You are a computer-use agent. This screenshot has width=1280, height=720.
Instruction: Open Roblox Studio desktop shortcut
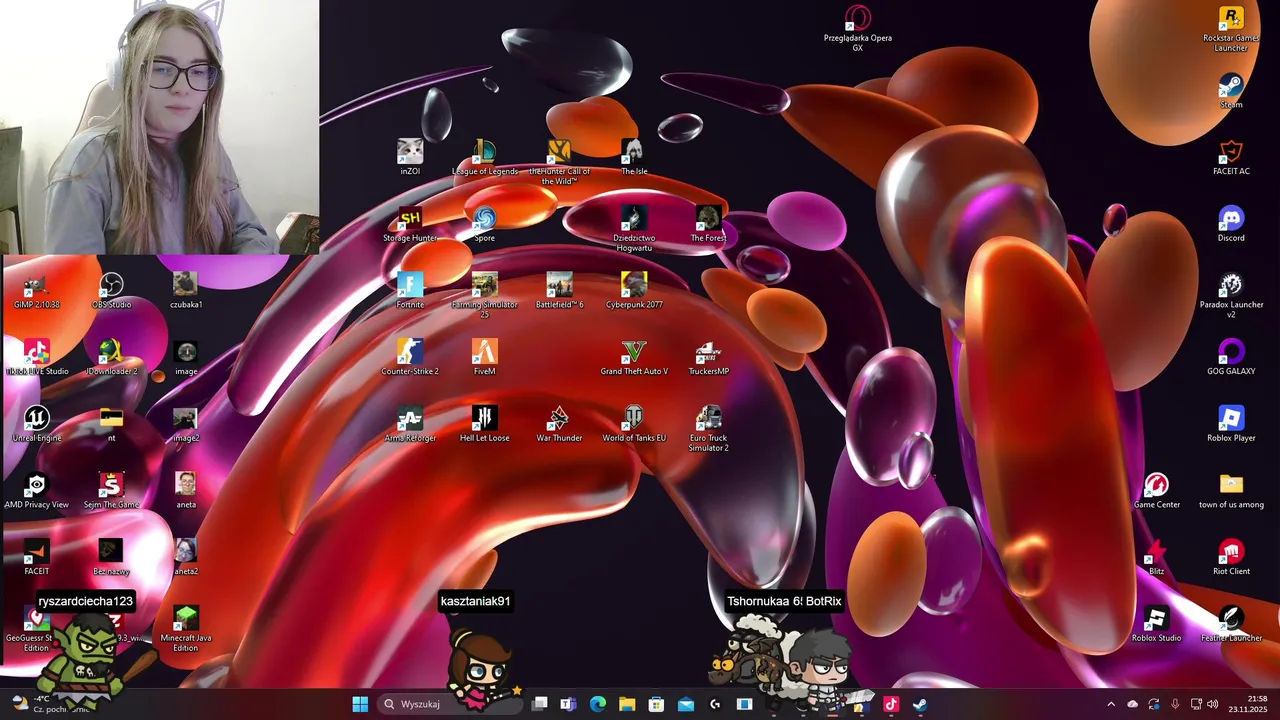click(1157, 625)
